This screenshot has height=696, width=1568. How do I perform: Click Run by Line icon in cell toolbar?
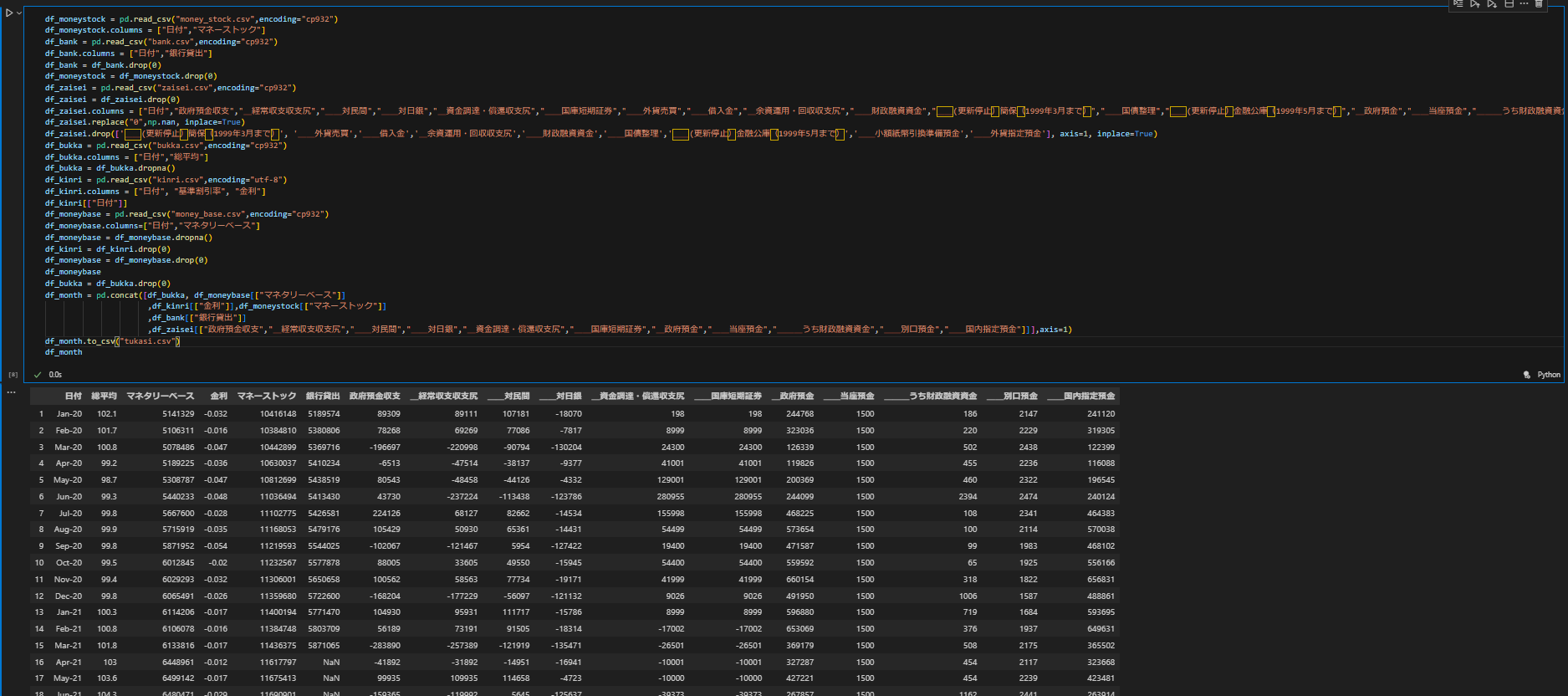coord(1458,3)
